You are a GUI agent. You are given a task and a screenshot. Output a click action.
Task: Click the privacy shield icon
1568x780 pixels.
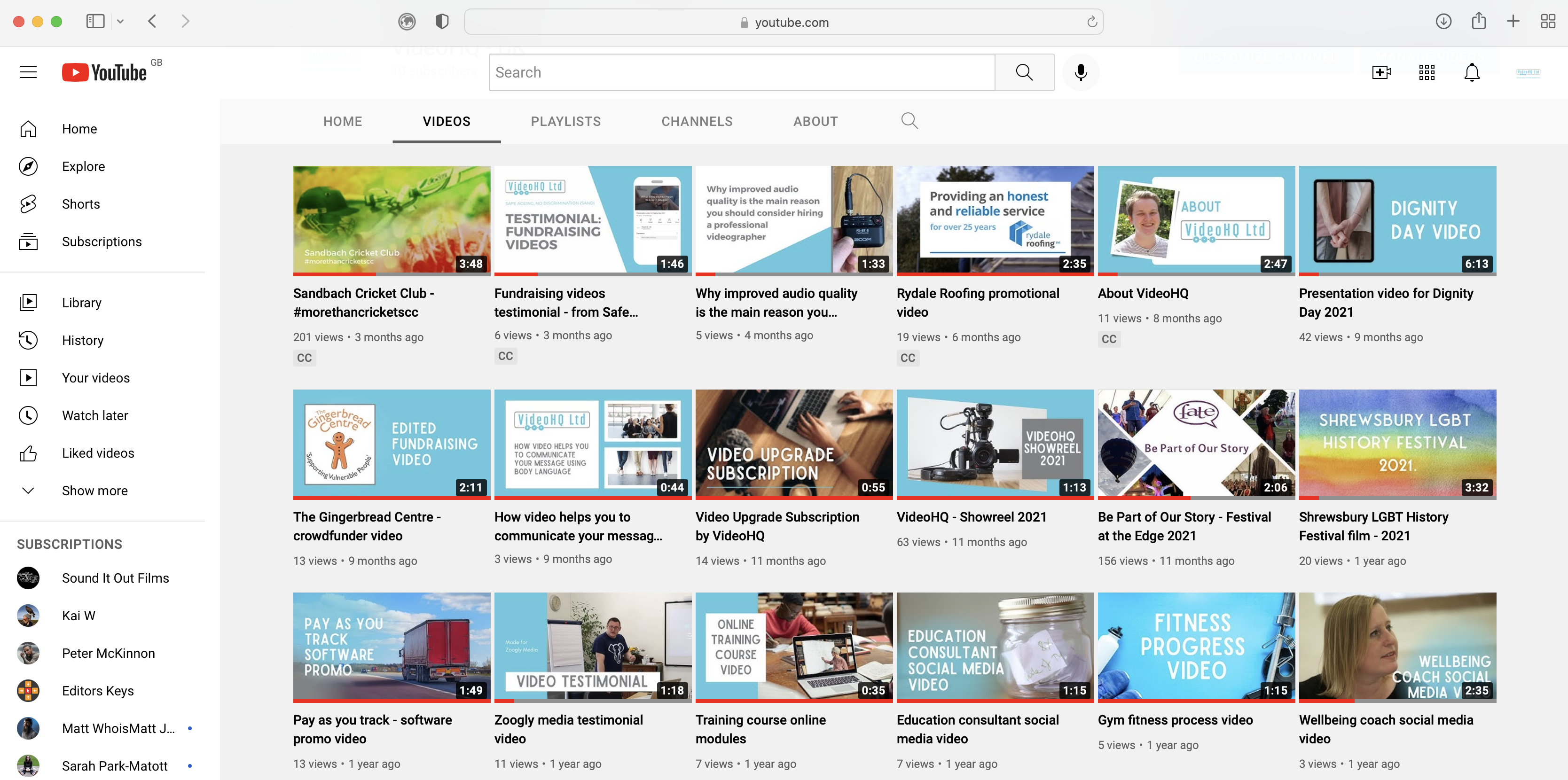pyautogui.click(x=442, y=22)
